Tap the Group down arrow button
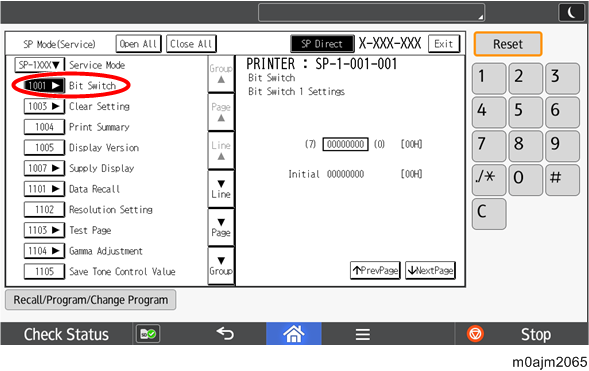589x371 pixels. [221, 266]
